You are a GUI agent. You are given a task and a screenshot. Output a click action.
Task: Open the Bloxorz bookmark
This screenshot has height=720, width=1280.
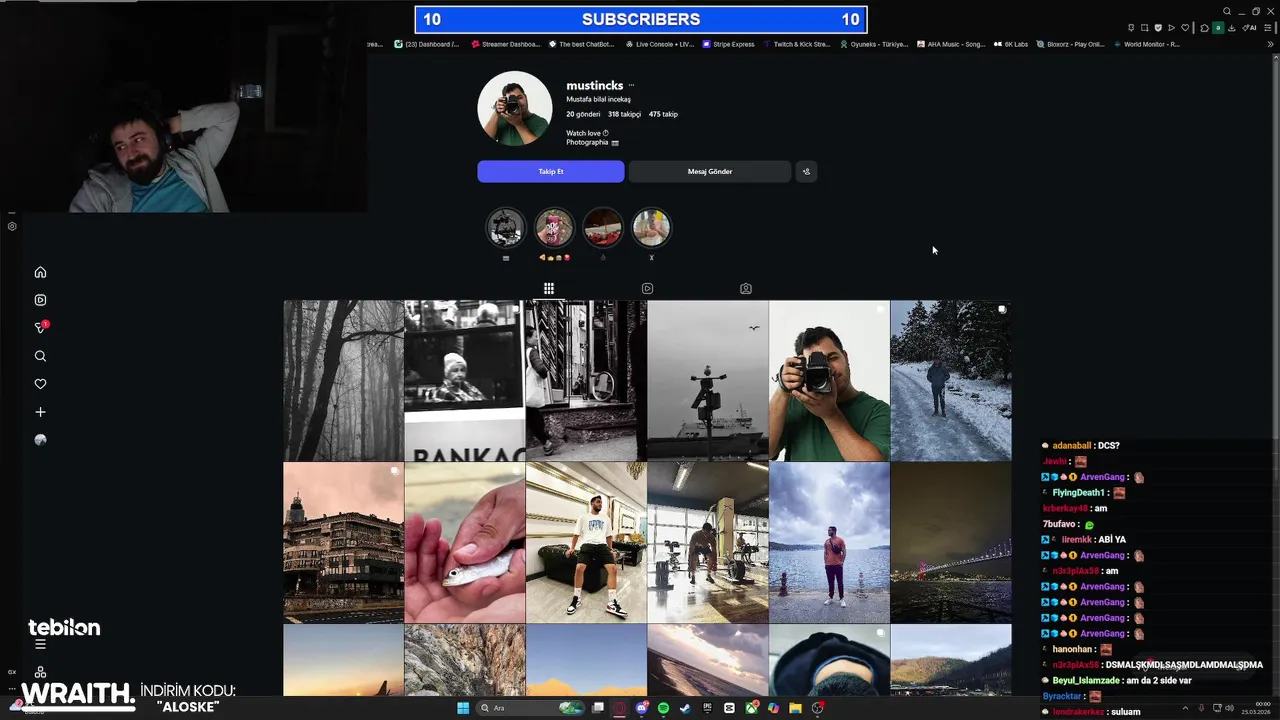tap(1070, 44)
